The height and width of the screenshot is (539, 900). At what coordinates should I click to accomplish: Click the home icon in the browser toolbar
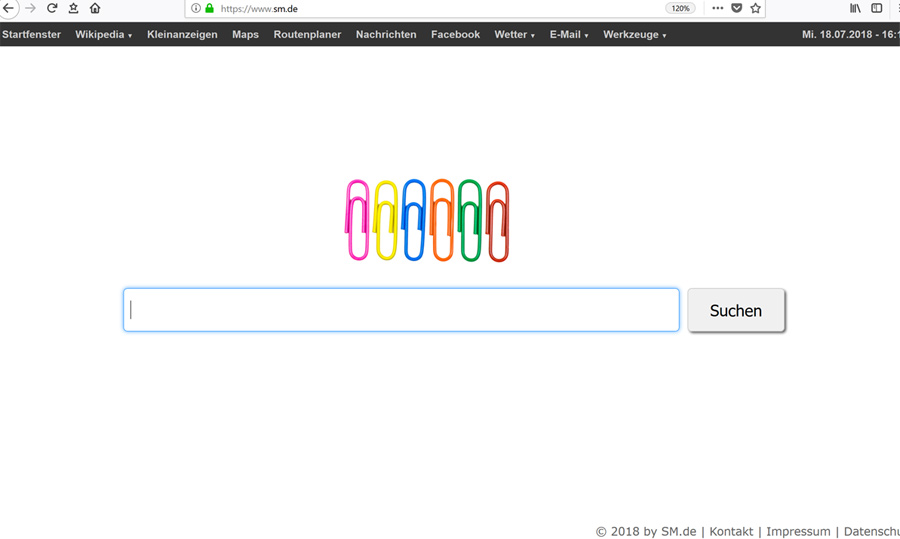point(95,8)
